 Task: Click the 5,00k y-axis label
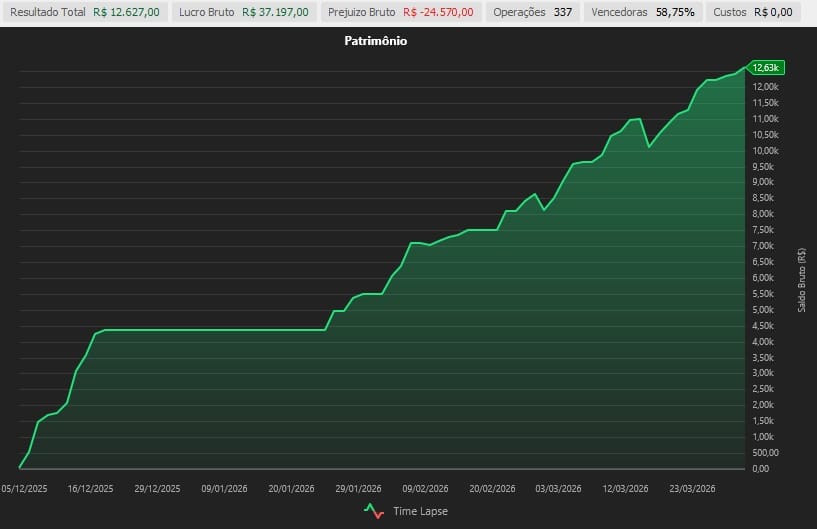[763, 310]
